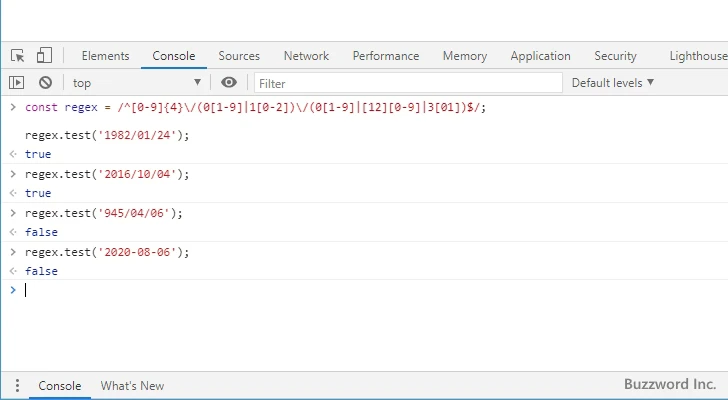Open the drawer's three-dot menu
This screenshot has width=728, height=400.
17,385
